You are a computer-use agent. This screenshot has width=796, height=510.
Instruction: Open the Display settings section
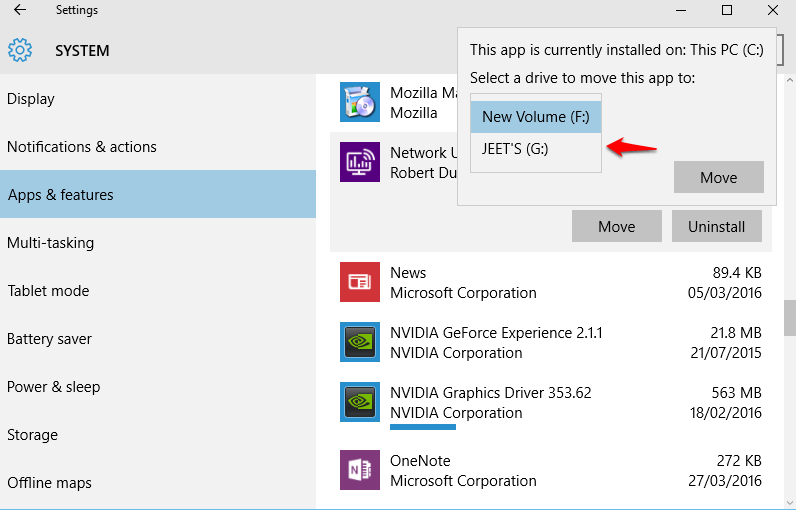click(x=158, y=98)
